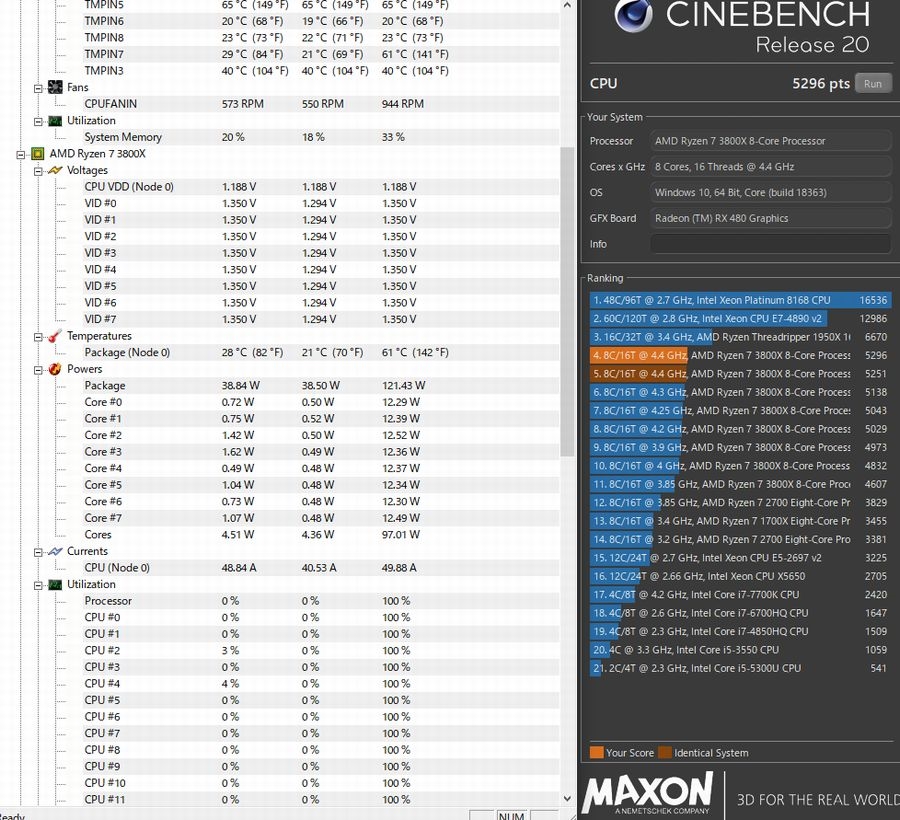
Task: Click the brown Identical System legend swatch
Action: [665, 753]
